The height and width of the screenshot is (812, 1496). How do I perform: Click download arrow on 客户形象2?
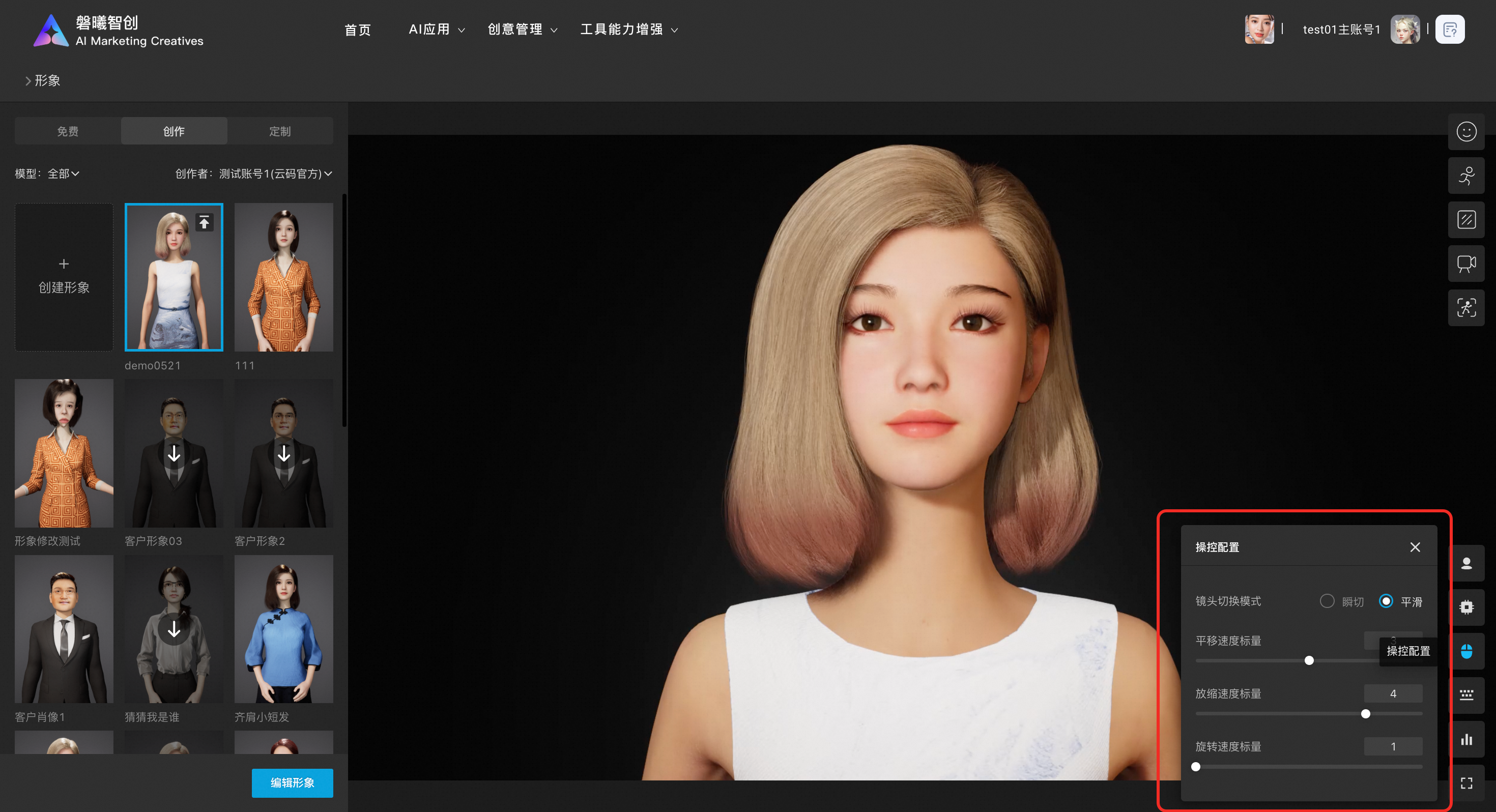point(284,454)
